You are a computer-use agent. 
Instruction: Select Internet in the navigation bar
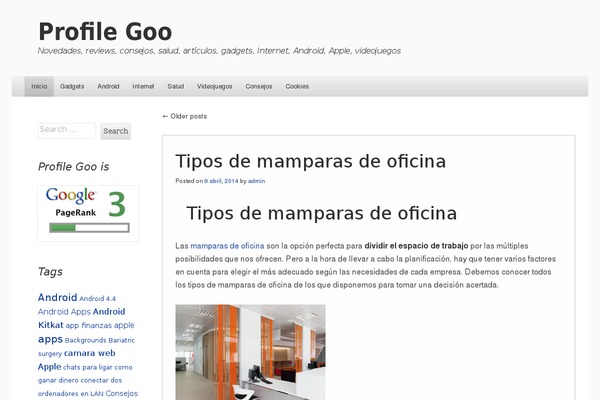click(x=143, y=87)
